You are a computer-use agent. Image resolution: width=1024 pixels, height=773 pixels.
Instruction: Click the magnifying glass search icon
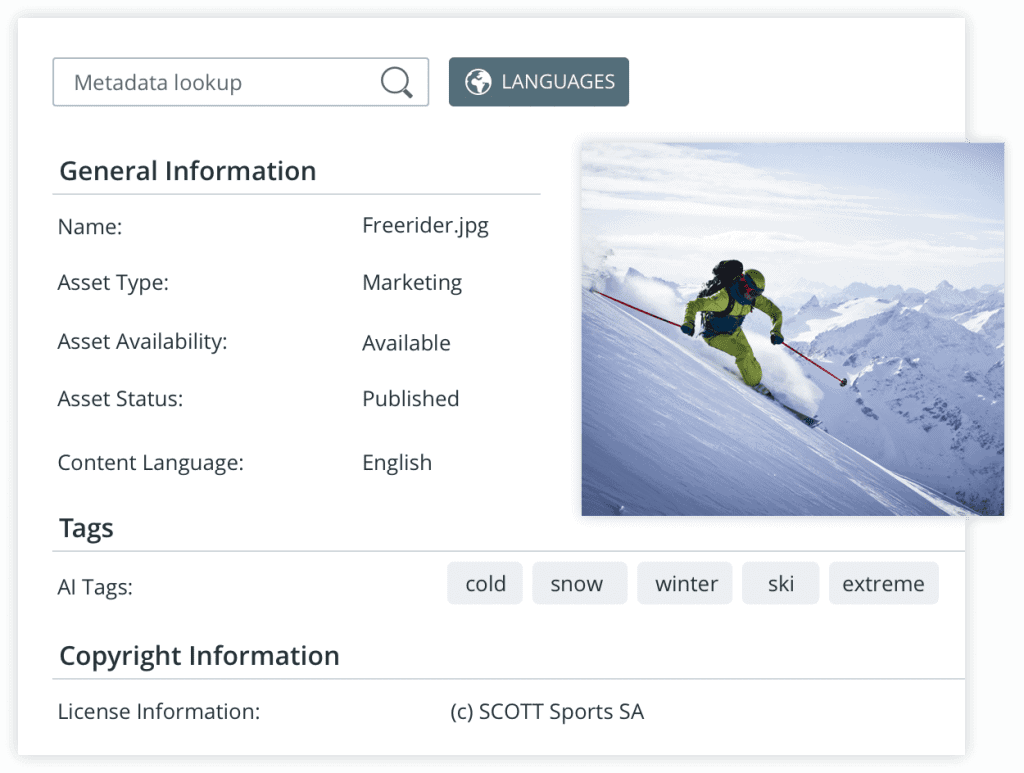click(x=397, y=83)
